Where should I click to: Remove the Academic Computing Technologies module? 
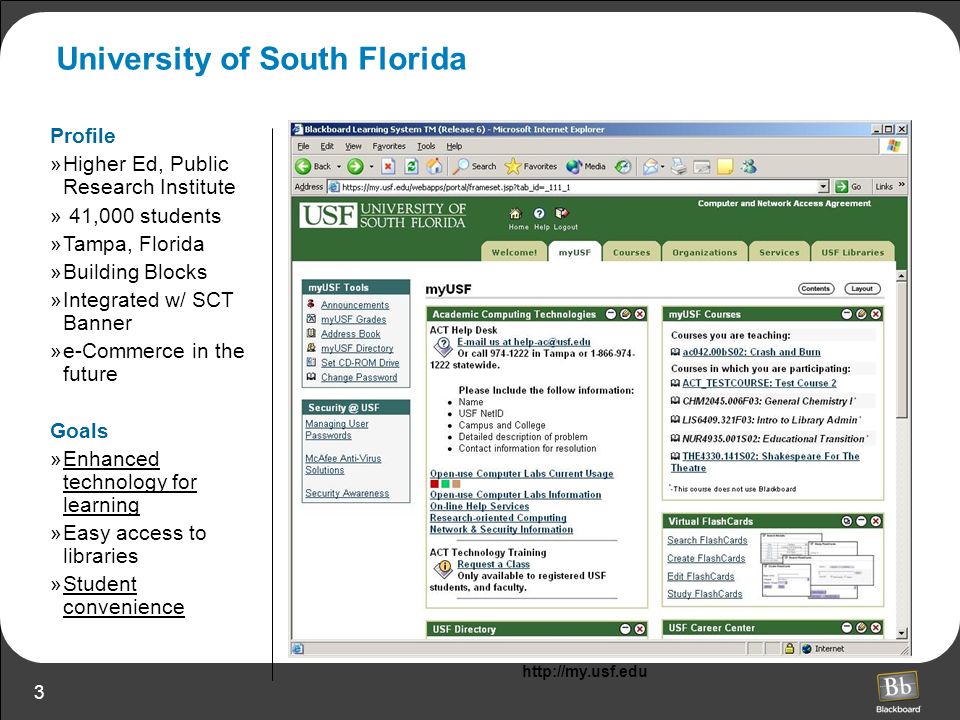(x=640, y=314)
